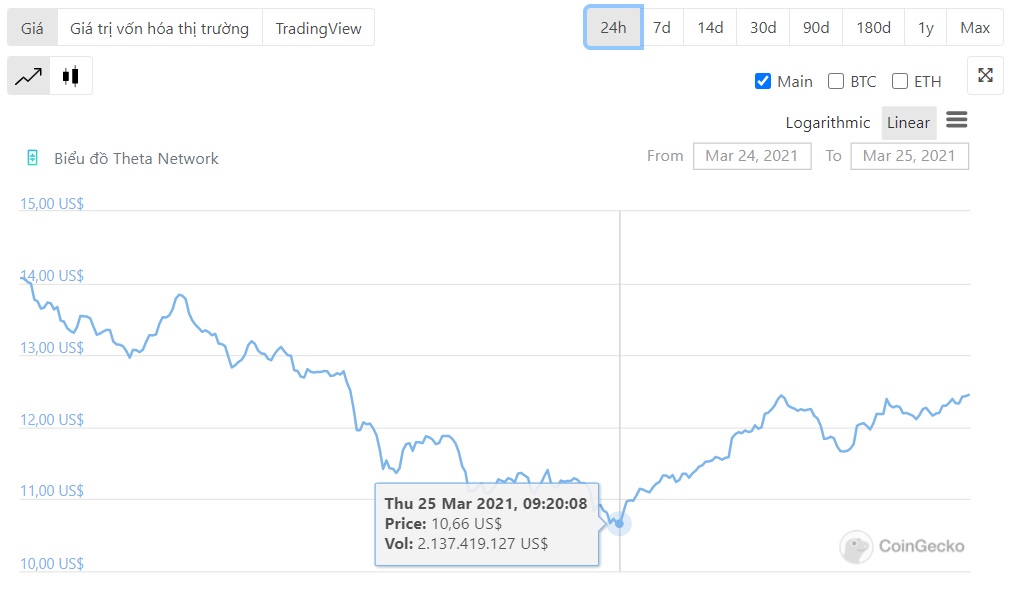Screen dimensions: 1011x589
Task: Uncheck the Main series checkbox
Action: [763, 81]
